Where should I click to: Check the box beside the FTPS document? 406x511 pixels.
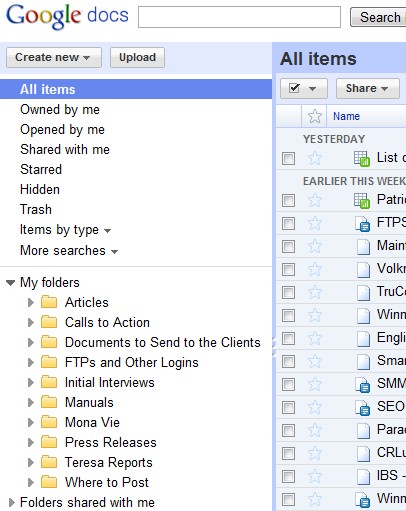click(288, 224)
